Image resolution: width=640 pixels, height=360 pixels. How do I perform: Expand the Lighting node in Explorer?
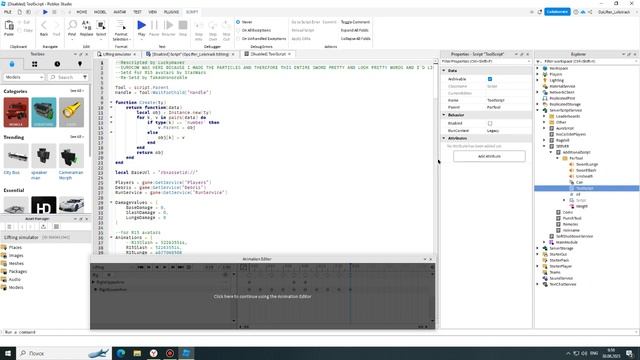click(x=538, y=80)
